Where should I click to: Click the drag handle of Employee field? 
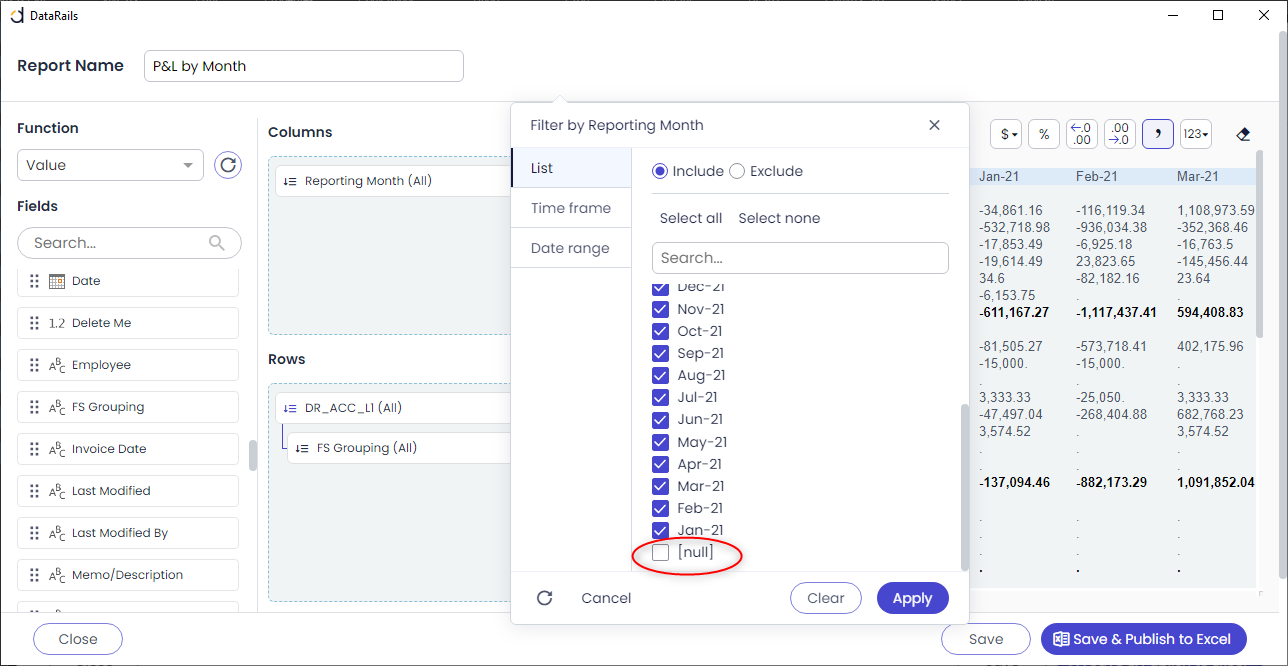point(34,365)
